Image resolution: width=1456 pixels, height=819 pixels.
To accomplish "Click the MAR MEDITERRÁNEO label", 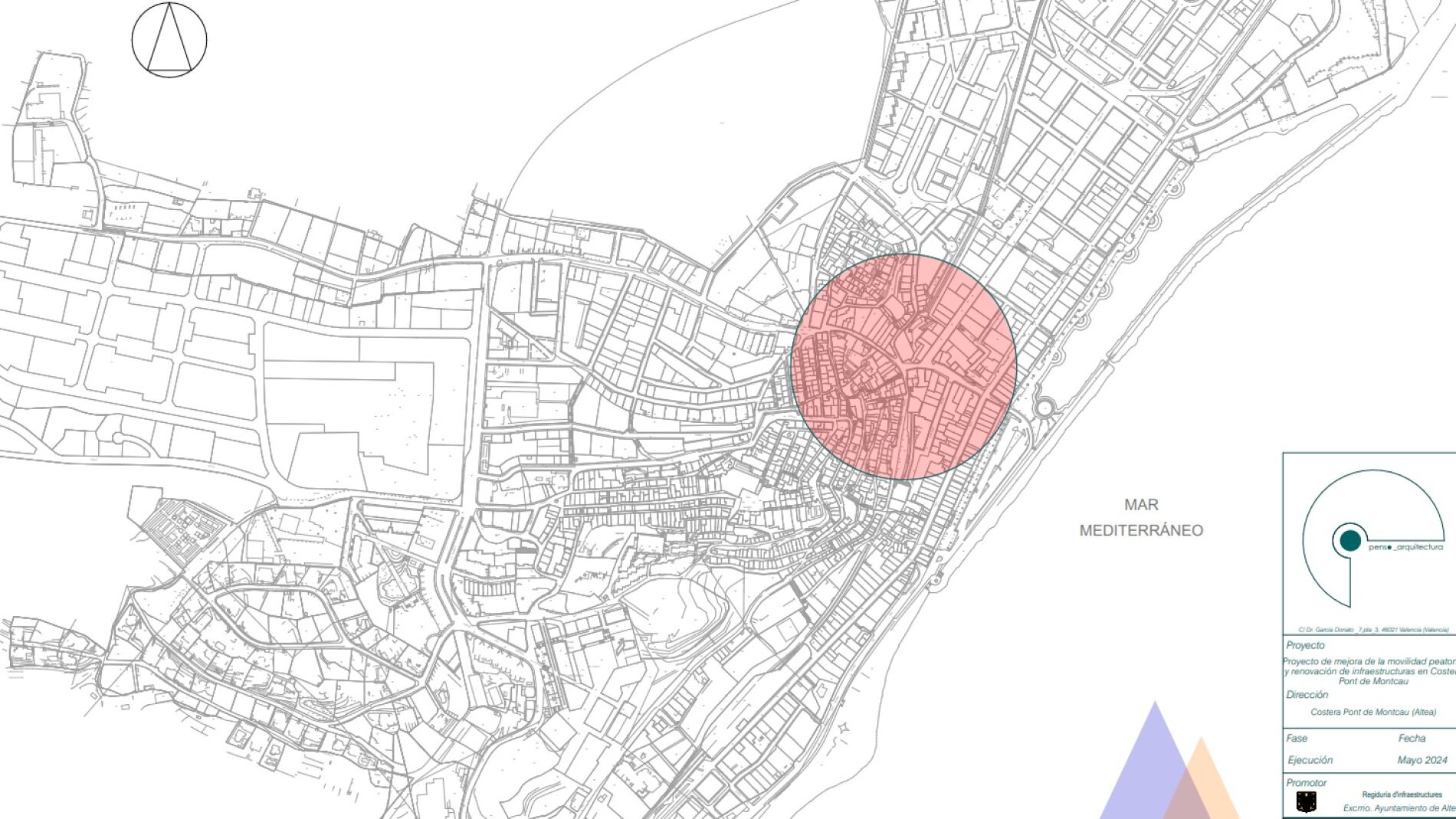I will coord(1141,517).
